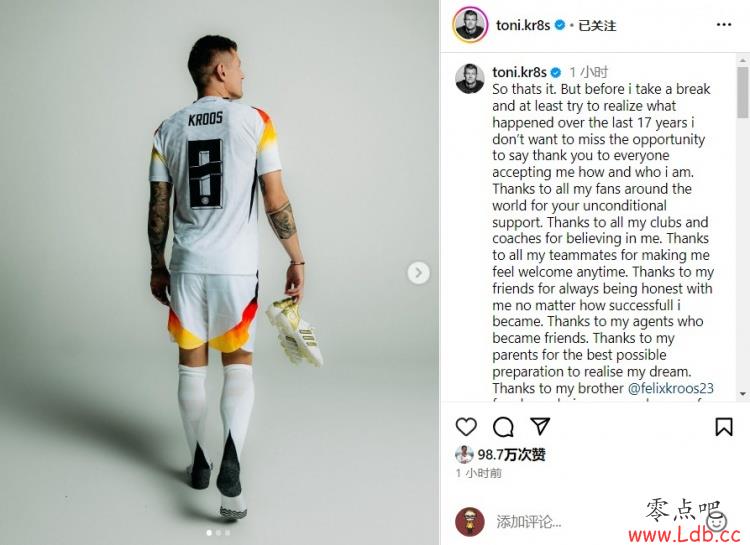750x545 pixels.
Task: Click the caption scrollbar down arrow
Action: 743,394
